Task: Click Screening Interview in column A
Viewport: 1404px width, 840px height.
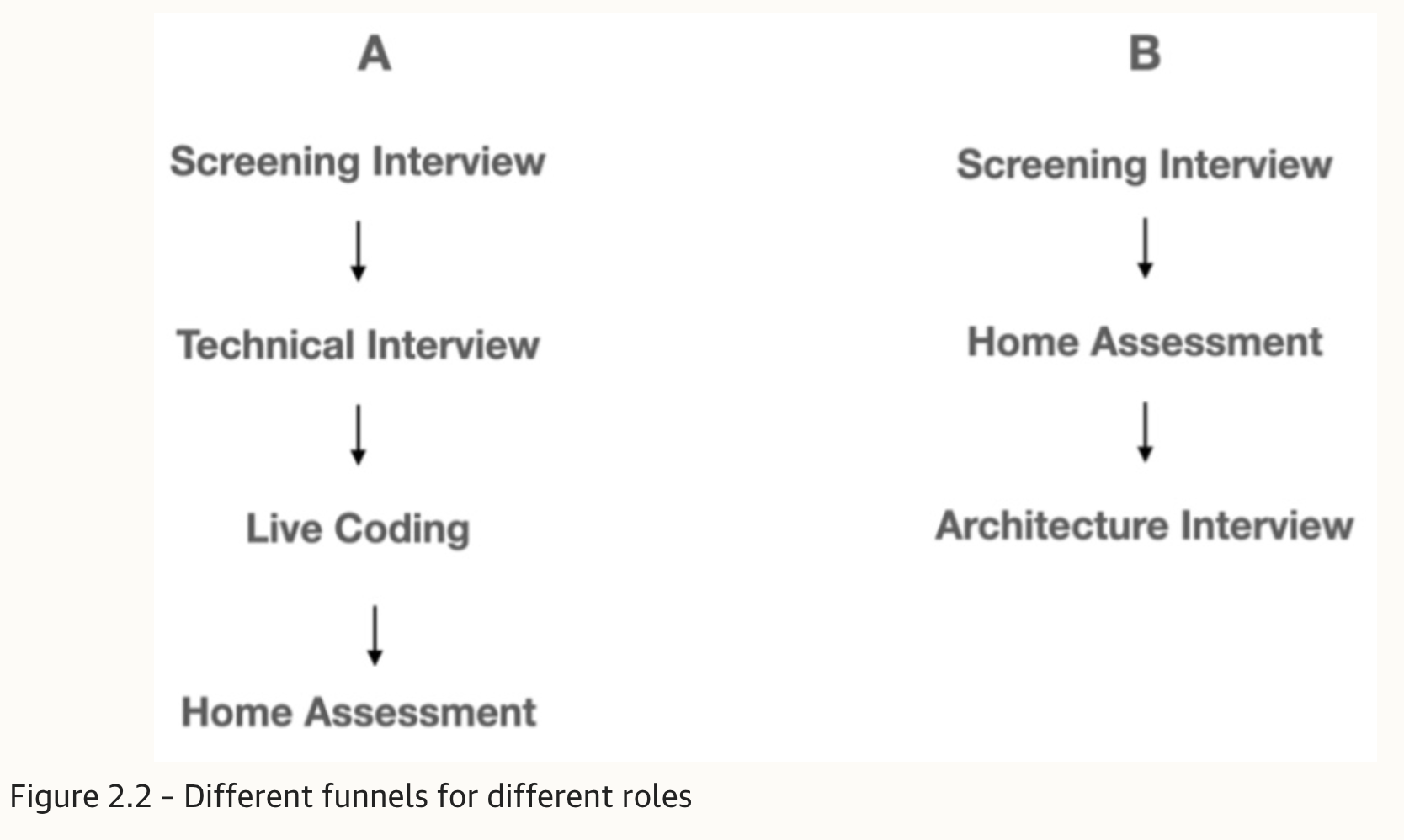Action: (x=358, y=161)
